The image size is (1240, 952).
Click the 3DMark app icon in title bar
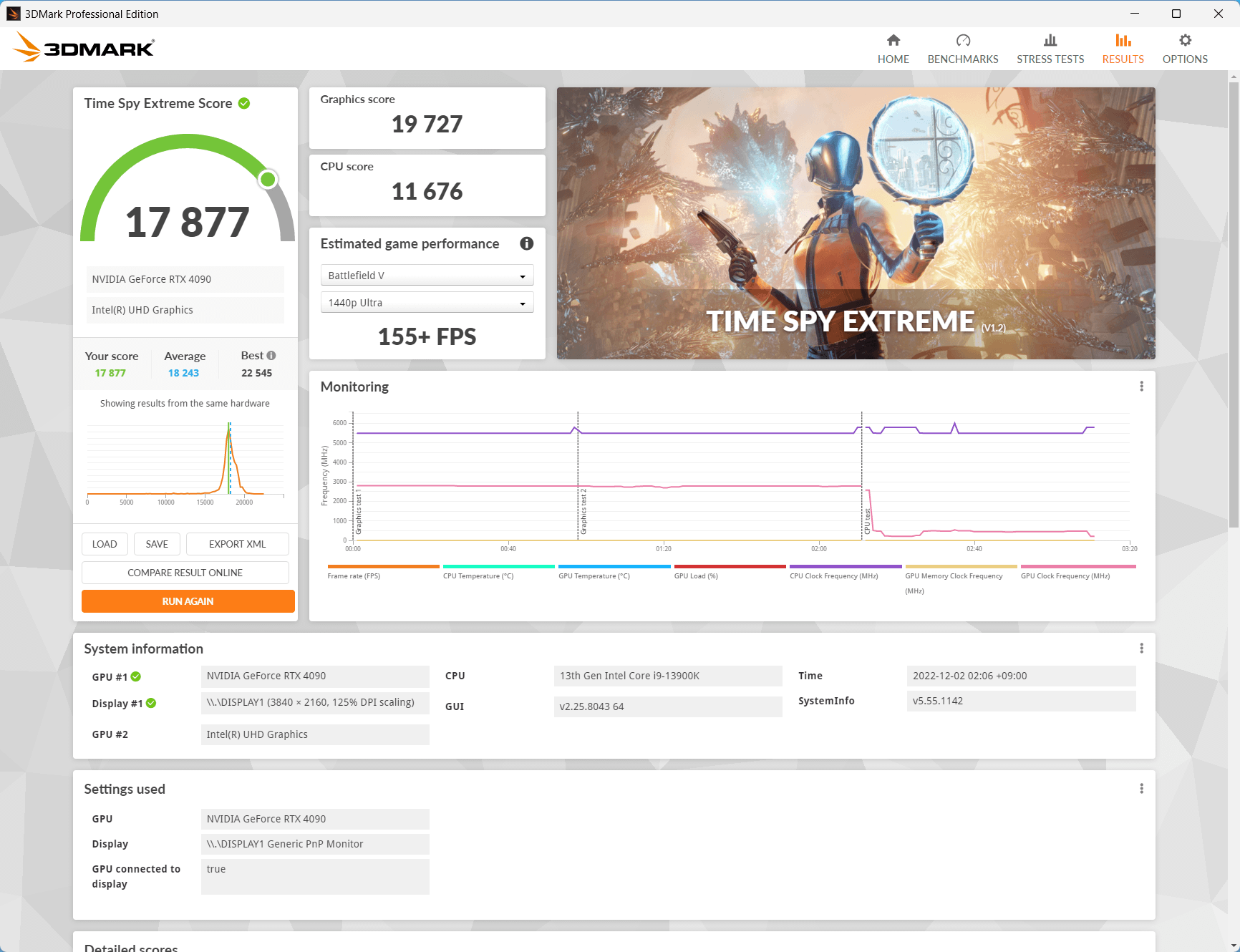13,14
